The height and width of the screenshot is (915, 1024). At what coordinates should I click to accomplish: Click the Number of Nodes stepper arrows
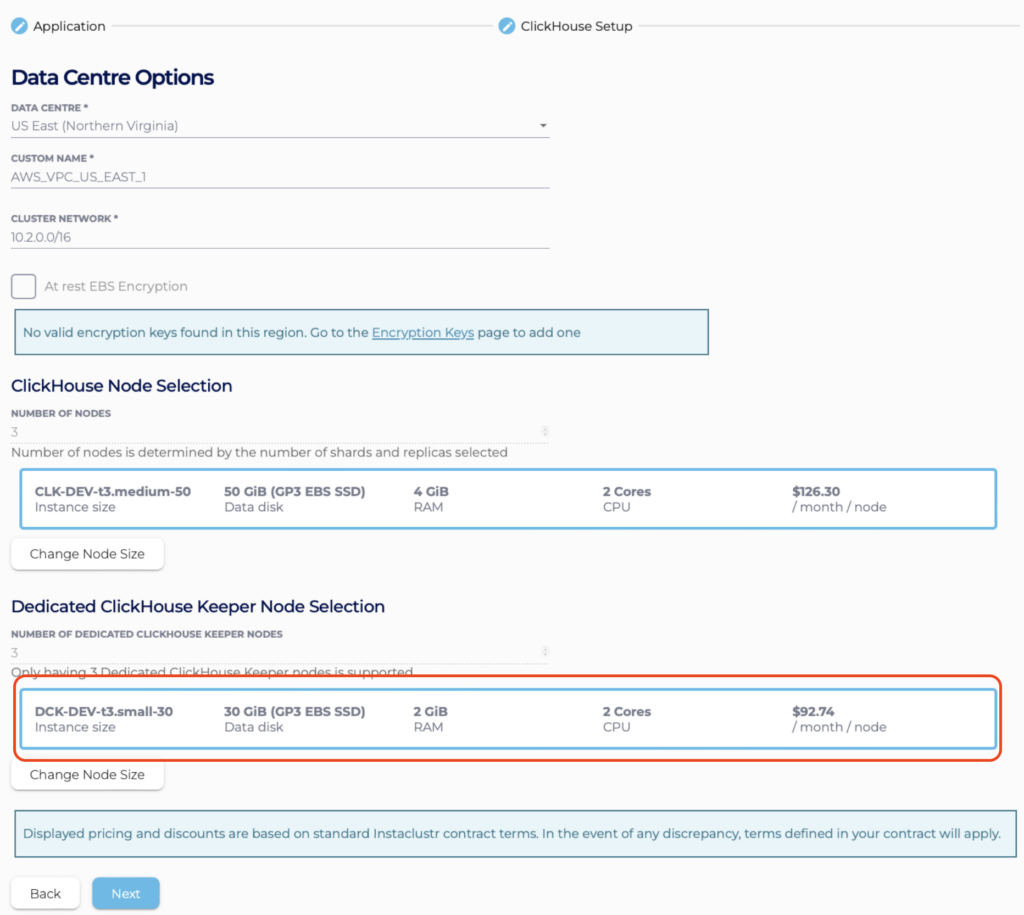pos(544,432)
